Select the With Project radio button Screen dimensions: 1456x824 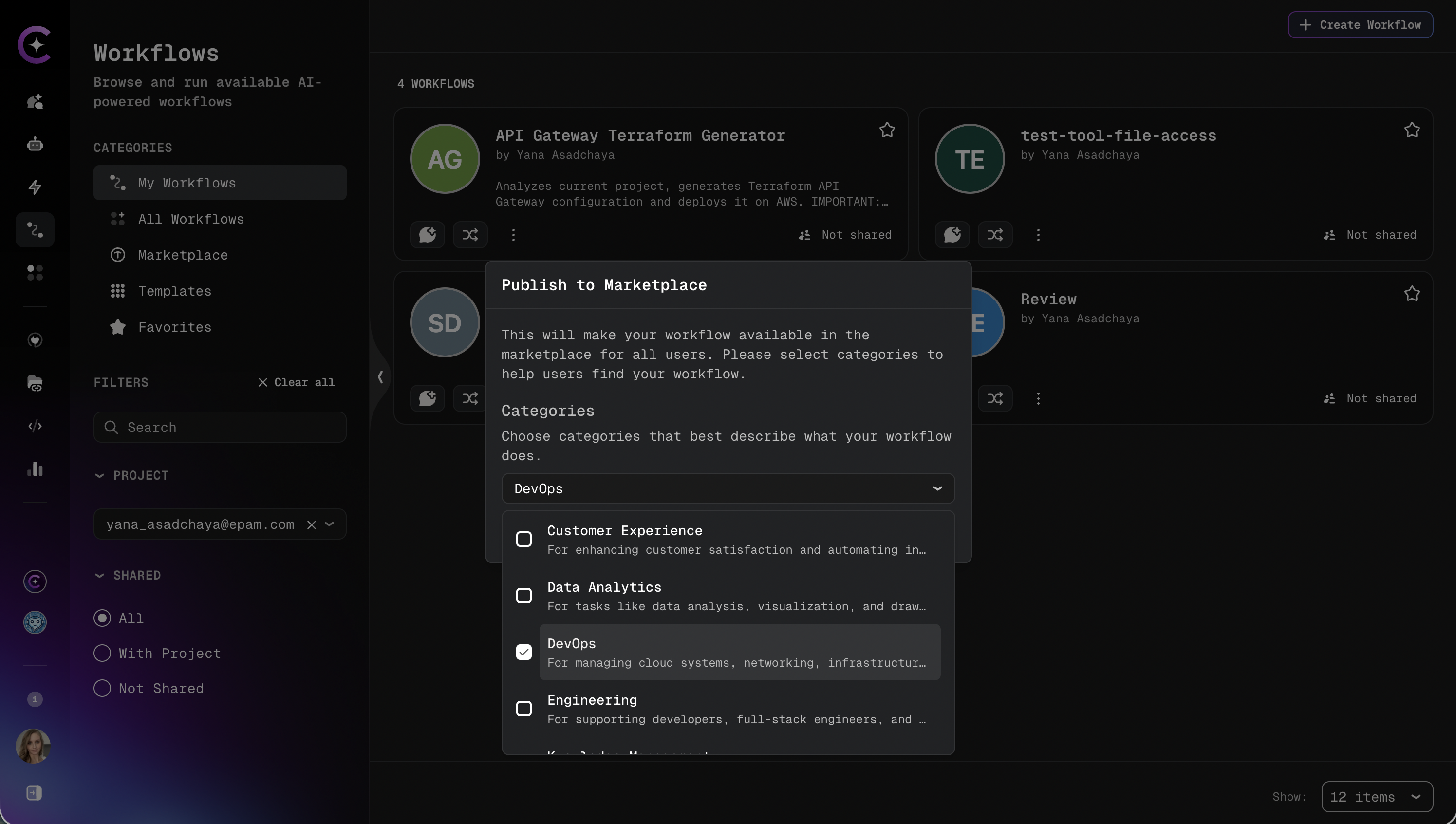tap(102, 653)
